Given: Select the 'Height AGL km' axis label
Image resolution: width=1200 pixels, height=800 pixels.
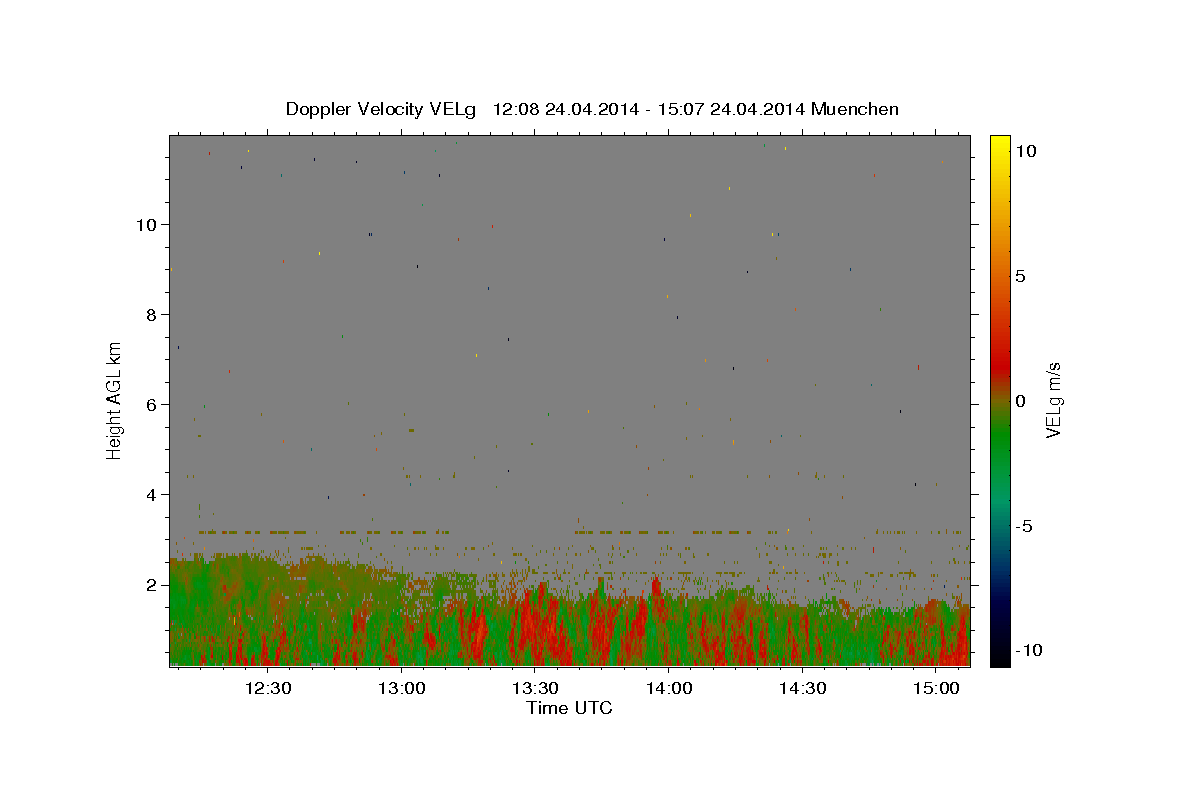Looking at the screenshot, I should point(115,399).
